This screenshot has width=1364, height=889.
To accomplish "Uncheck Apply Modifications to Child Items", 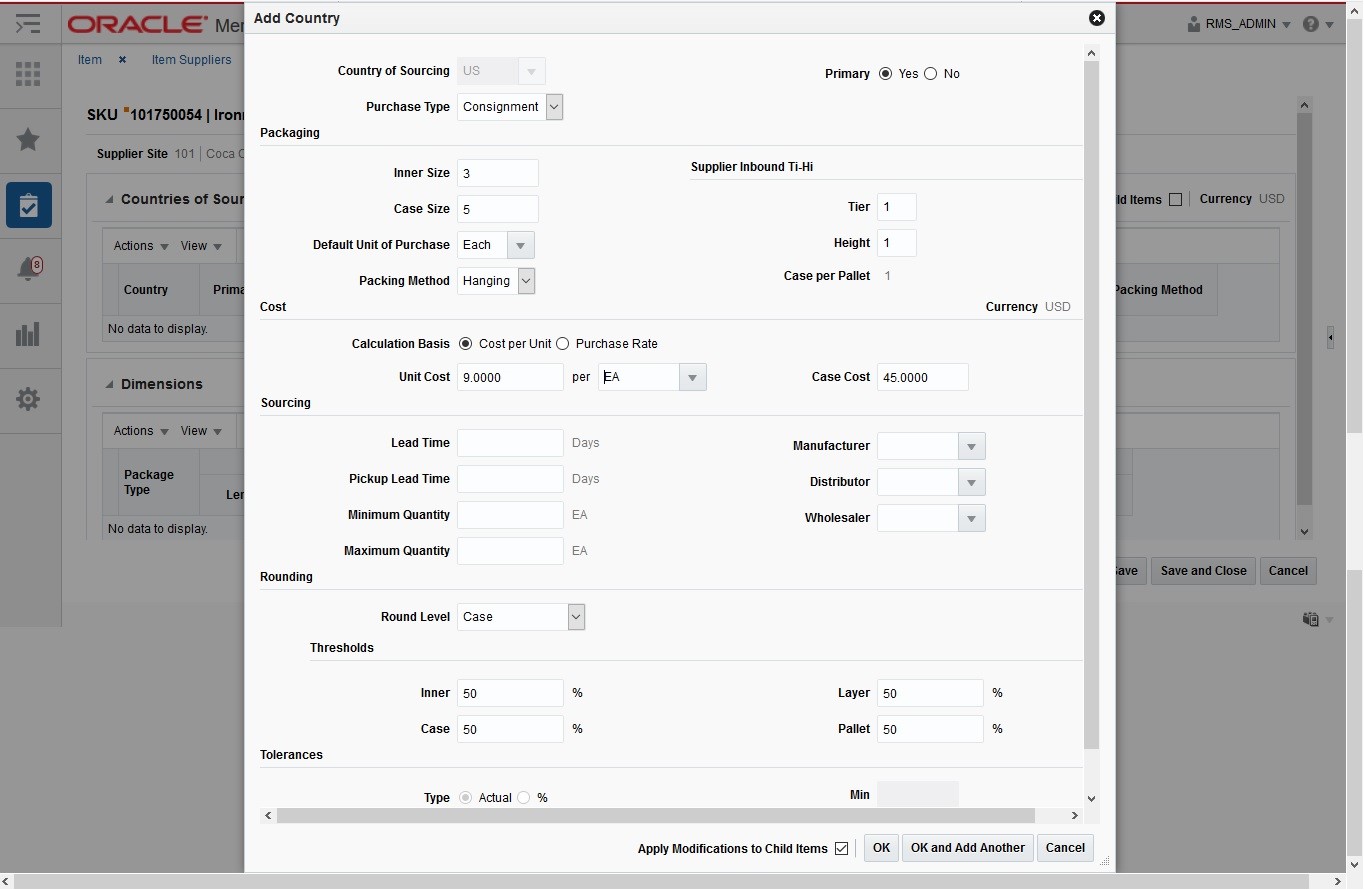I will click(x=842, y=848).
